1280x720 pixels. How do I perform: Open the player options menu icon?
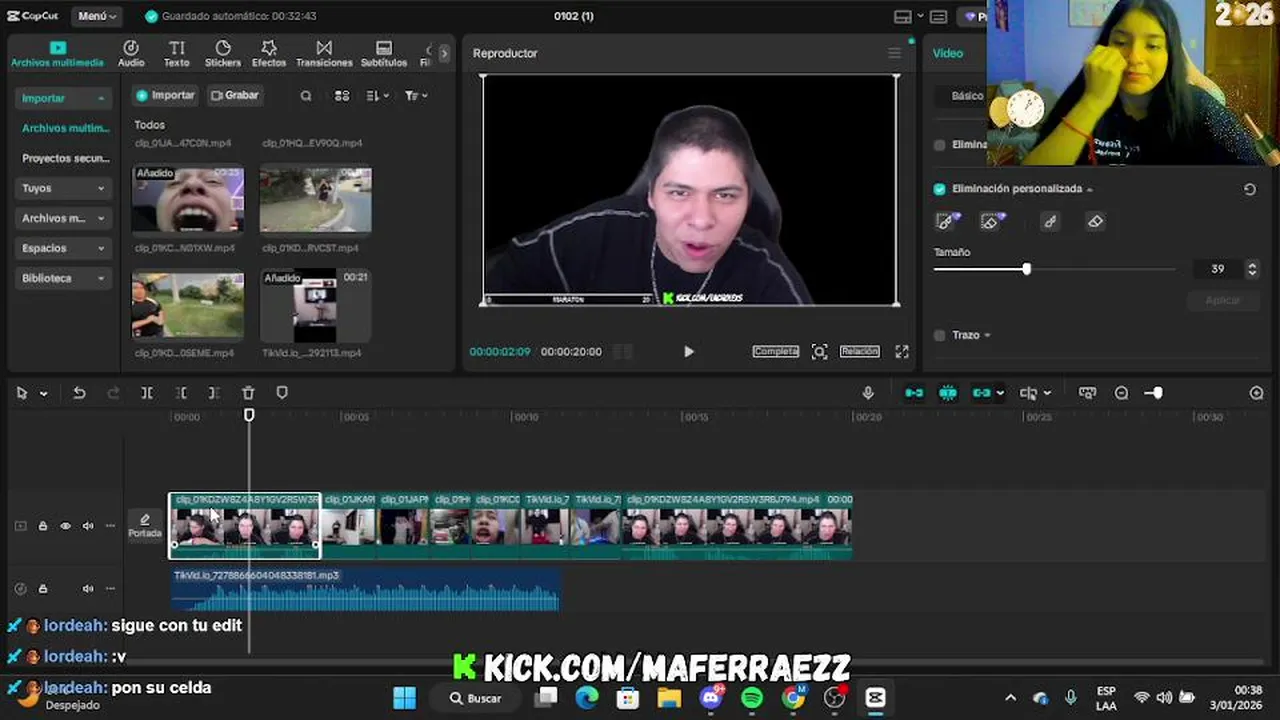point(894,53)
